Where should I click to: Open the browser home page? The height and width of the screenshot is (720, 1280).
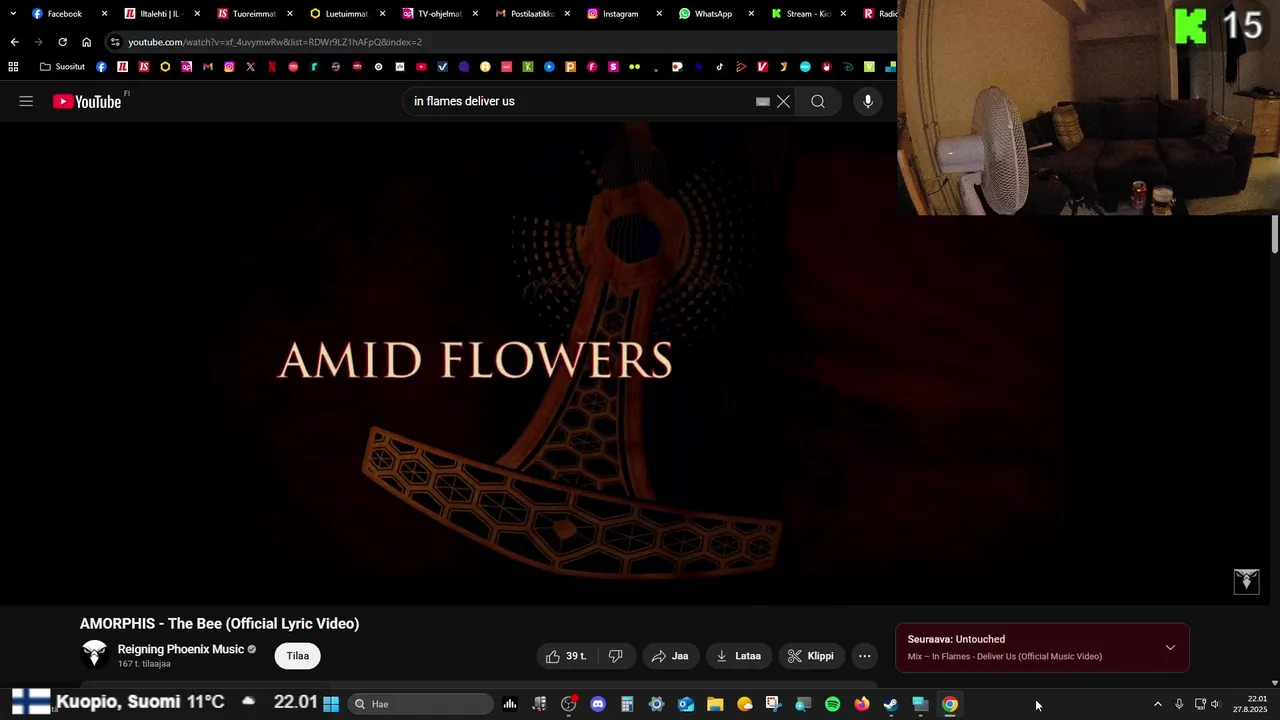(86, 42)
